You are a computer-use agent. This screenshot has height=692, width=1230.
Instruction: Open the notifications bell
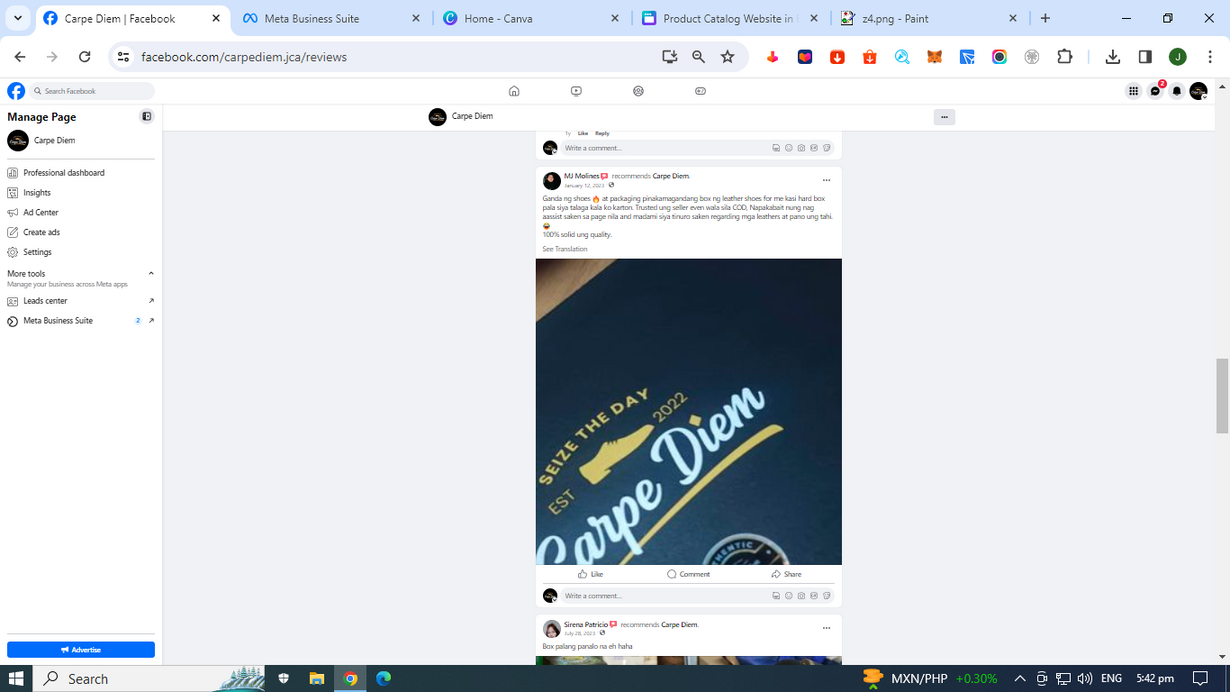click(1177, 91)
